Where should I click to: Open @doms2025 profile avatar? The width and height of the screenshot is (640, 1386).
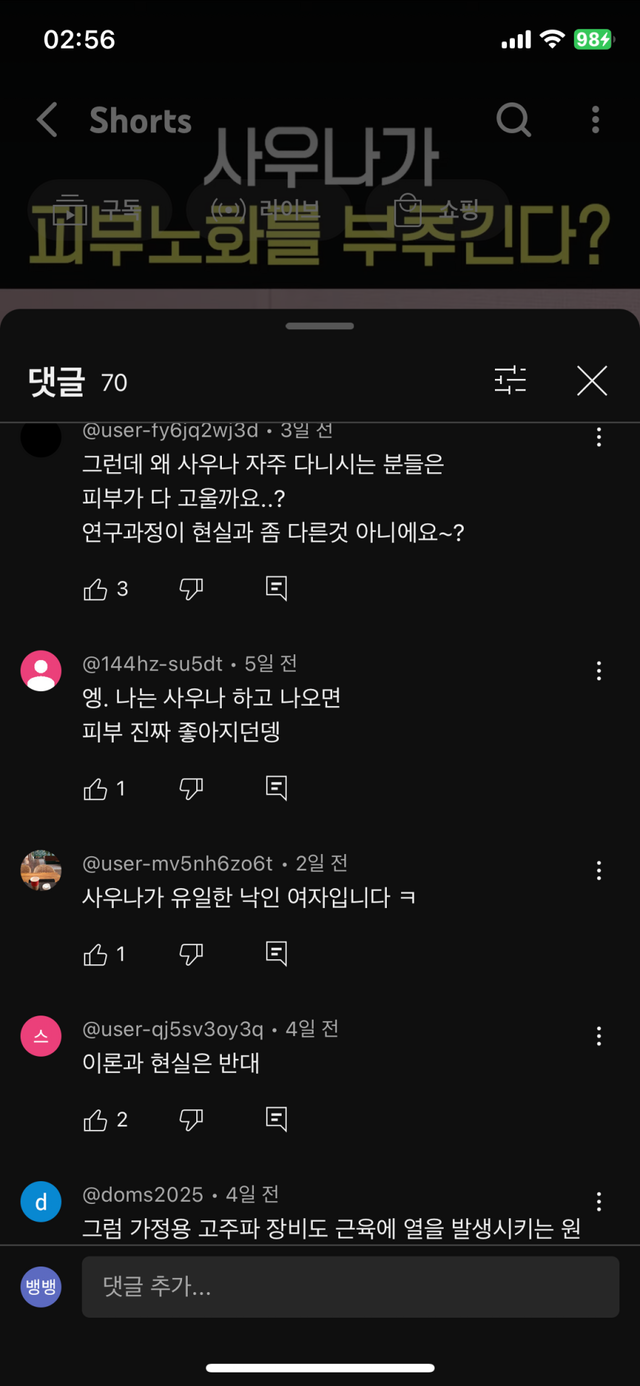41,1202
